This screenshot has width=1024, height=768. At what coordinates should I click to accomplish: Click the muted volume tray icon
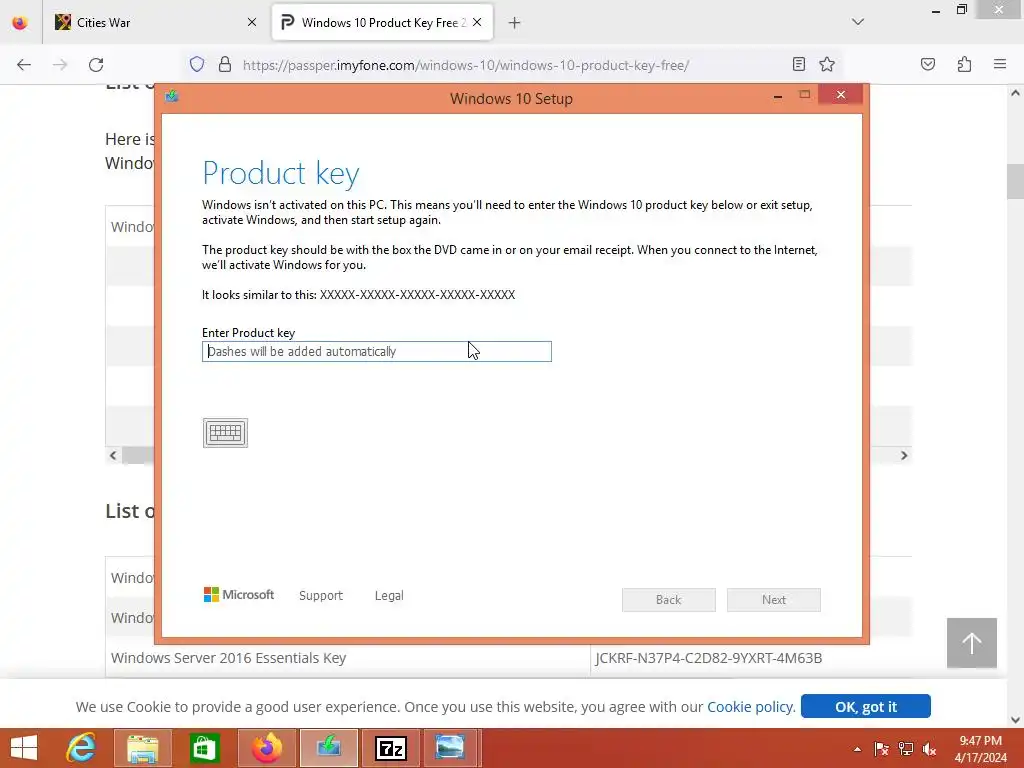929,749
